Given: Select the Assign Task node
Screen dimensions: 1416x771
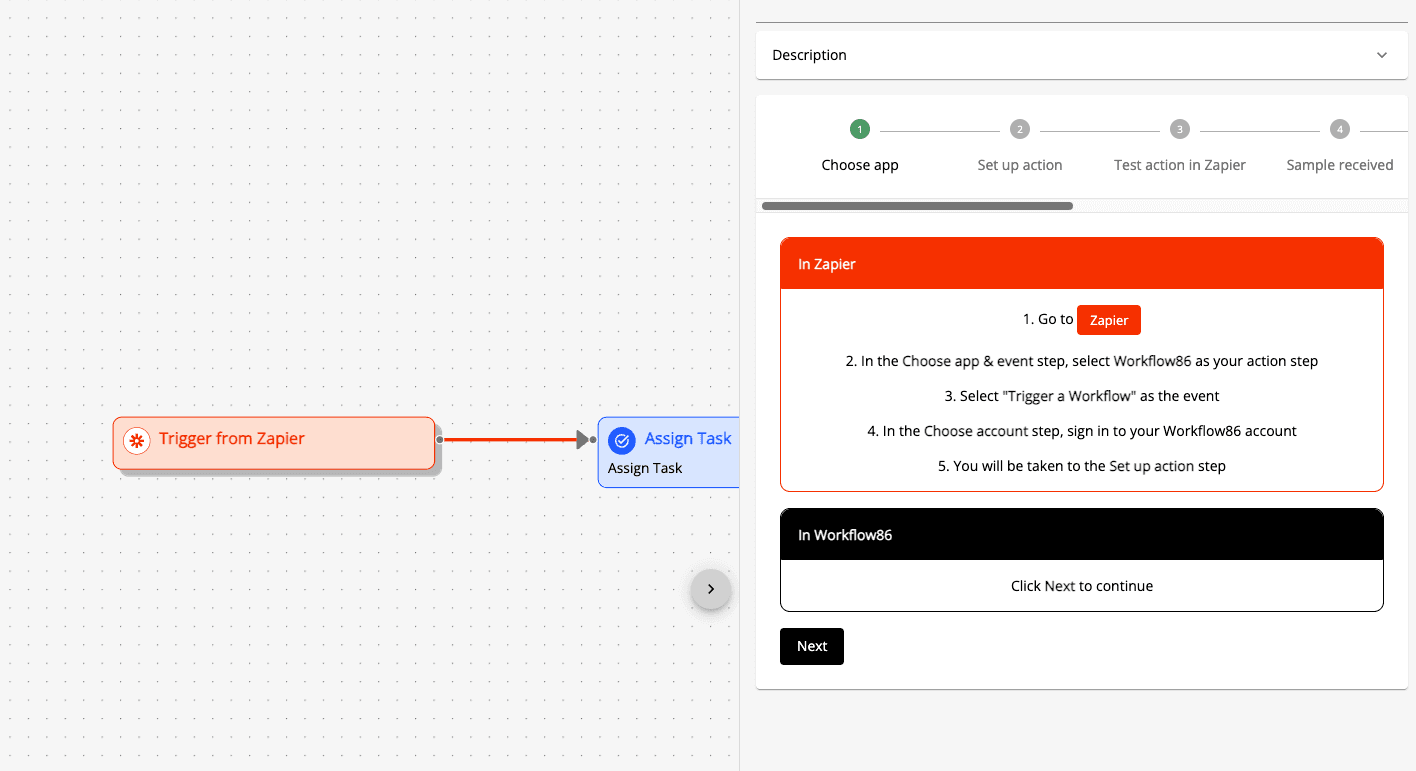Looking at the screenshot, I should (669, 452).
